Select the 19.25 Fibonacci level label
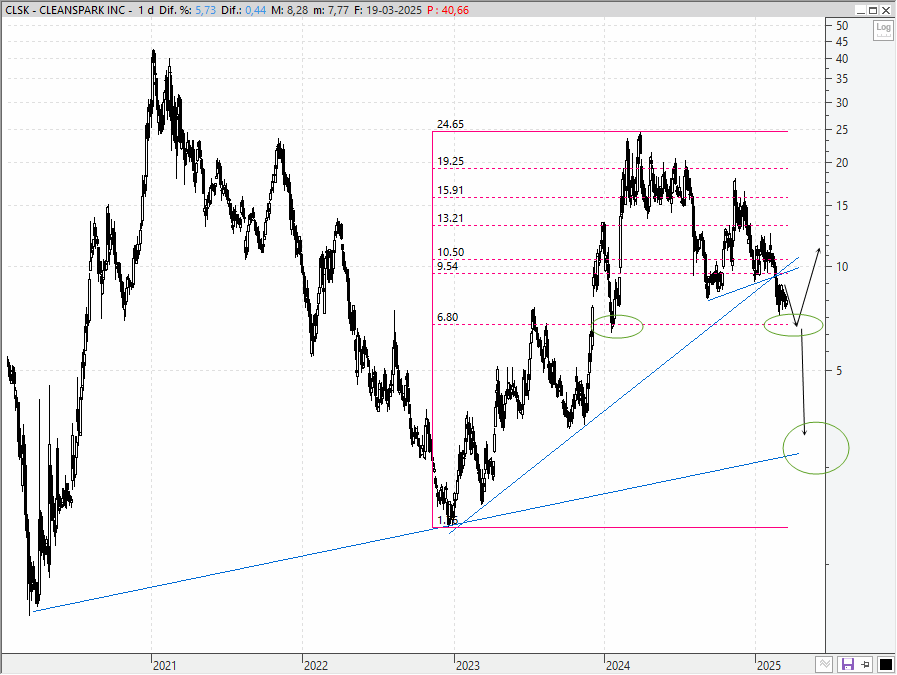The width and height of the screenshot is (897, 675). [450, 161]
